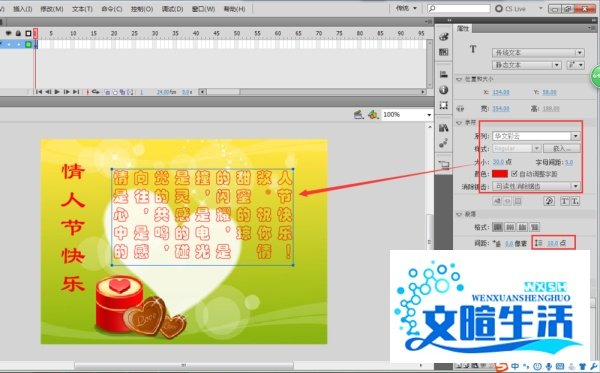The image size is (600, 373).
Task: Toggle loop playback in timeline
Action: pos(96,92)
